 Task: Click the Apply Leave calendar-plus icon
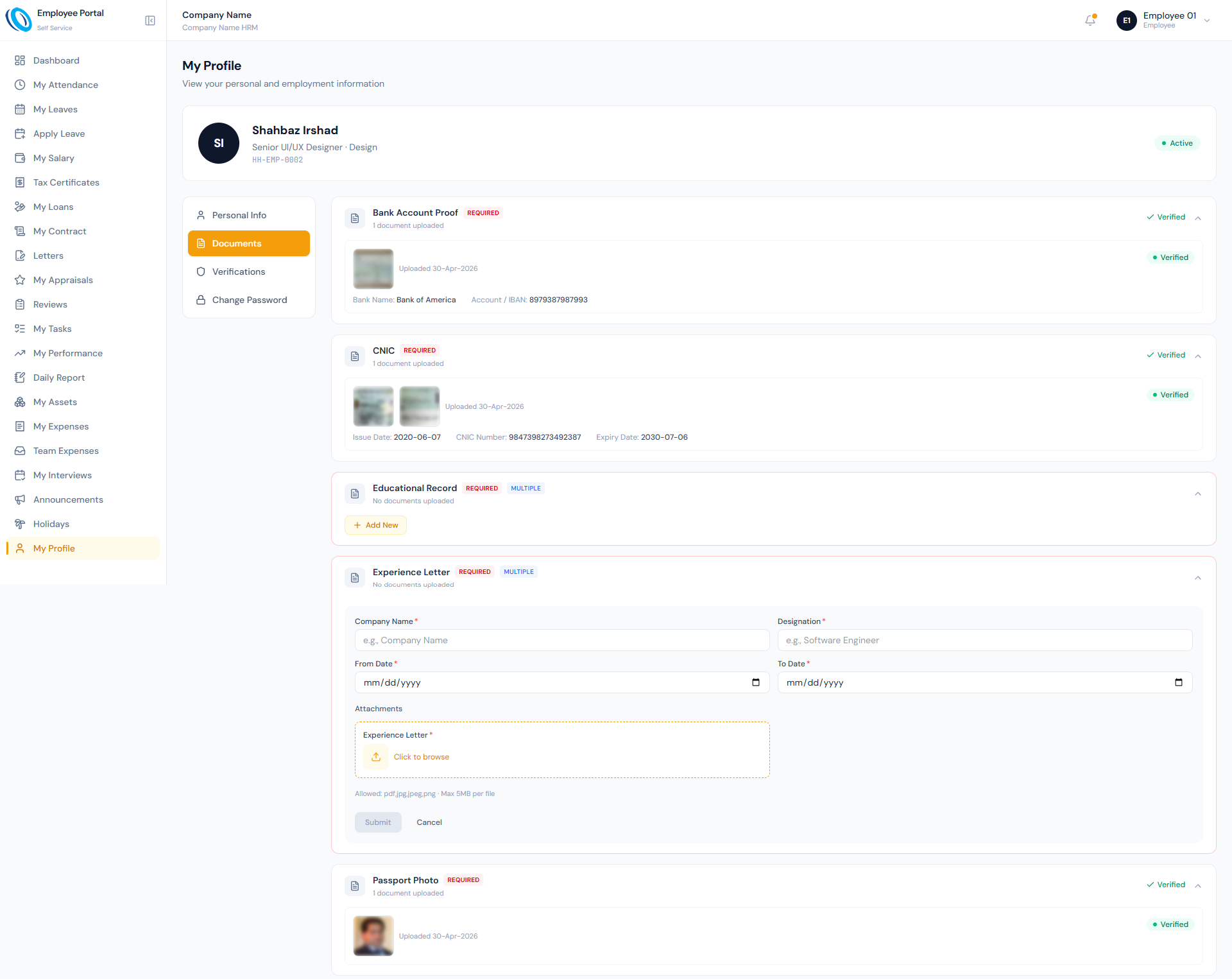click(20, 134)
